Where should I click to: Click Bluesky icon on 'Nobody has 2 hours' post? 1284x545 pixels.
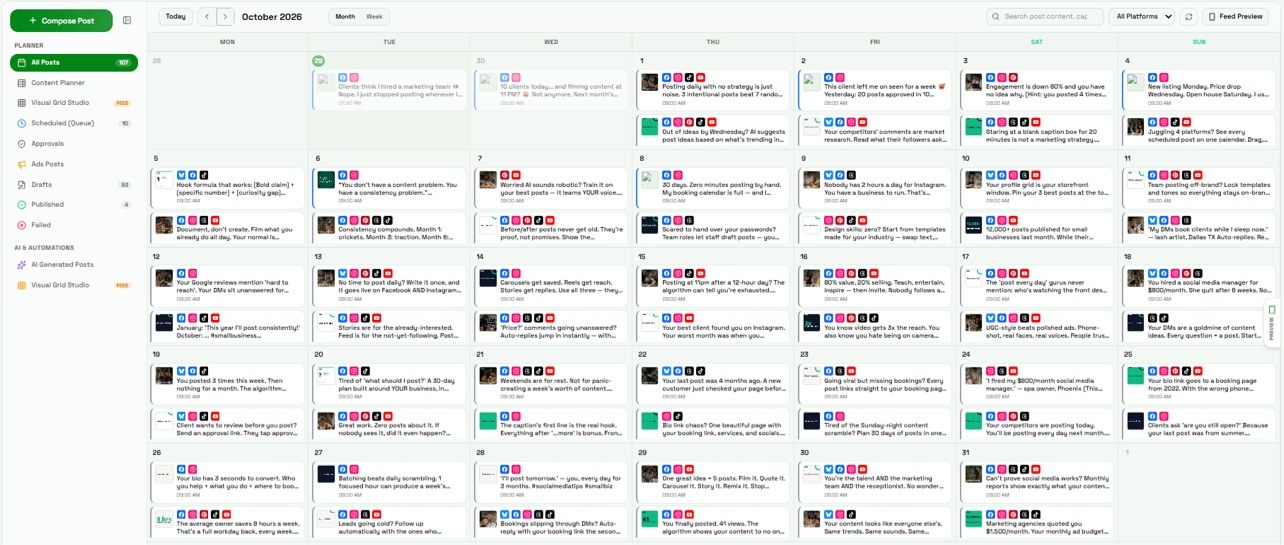tap(828, 175)
